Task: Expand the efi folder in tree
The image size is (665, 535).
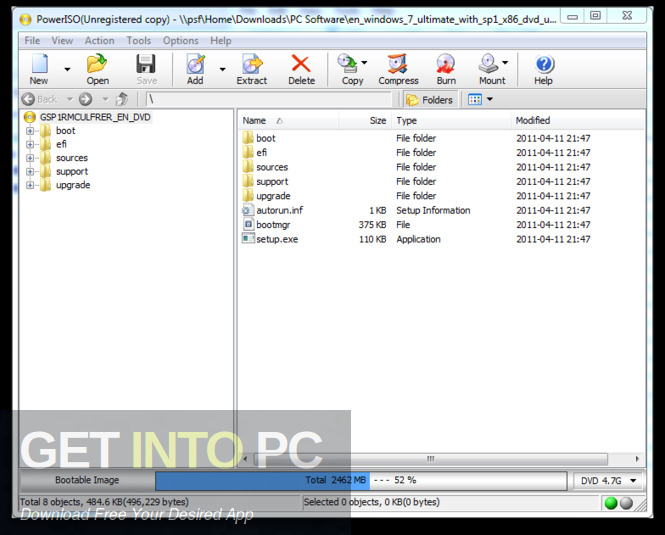Action: (x=30, y=144)
